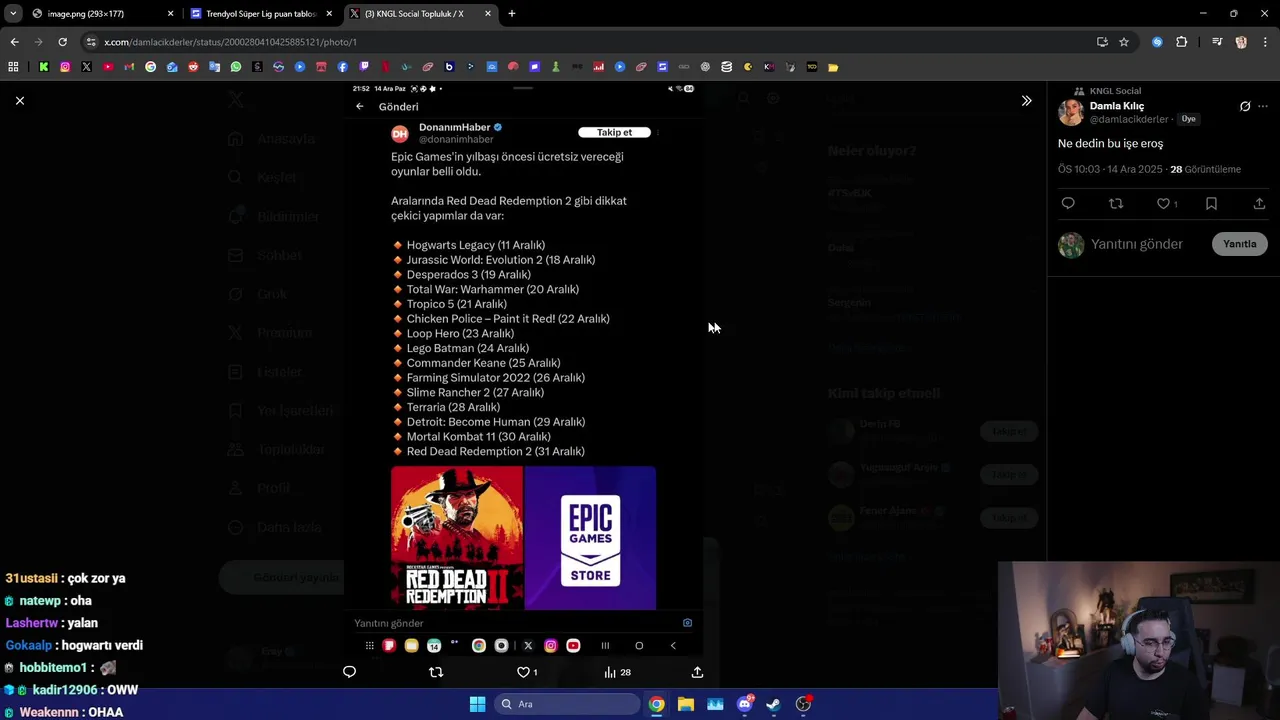Viewport: 1280px width, 720px height.
Task: Close the Trendyol Süper Lig tab
Action: pyautogui.click(x=329, y=14)
